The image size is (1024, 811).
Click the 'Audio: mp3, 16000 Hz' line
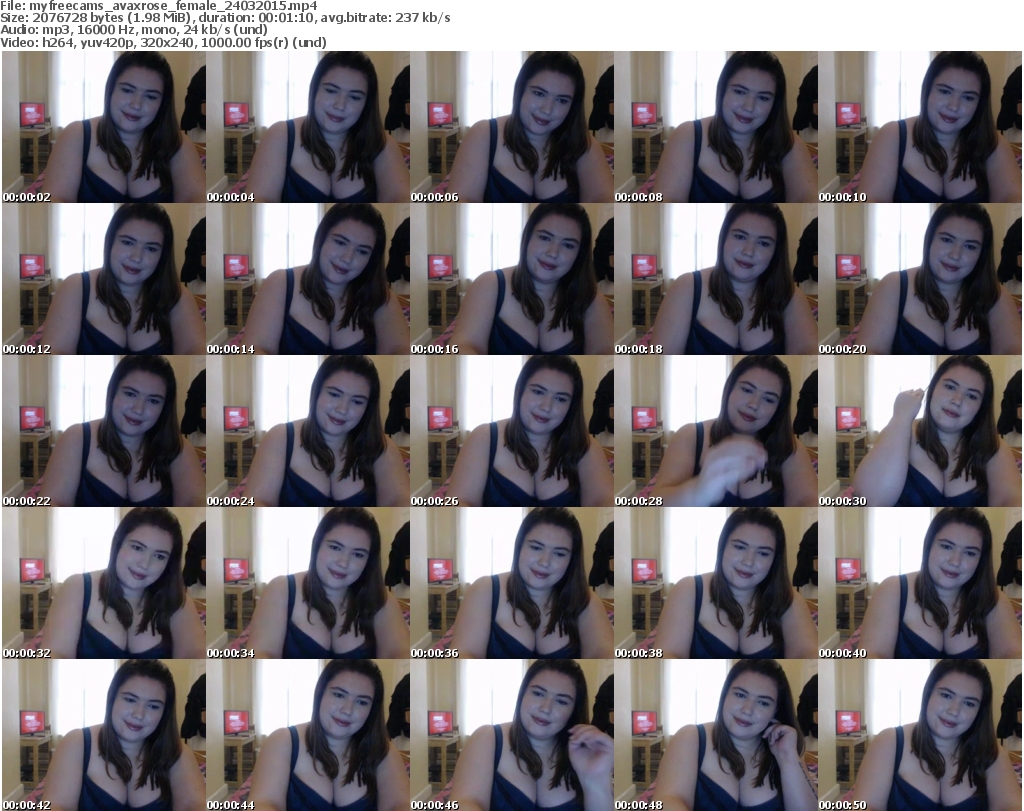(x=134, y=30)
